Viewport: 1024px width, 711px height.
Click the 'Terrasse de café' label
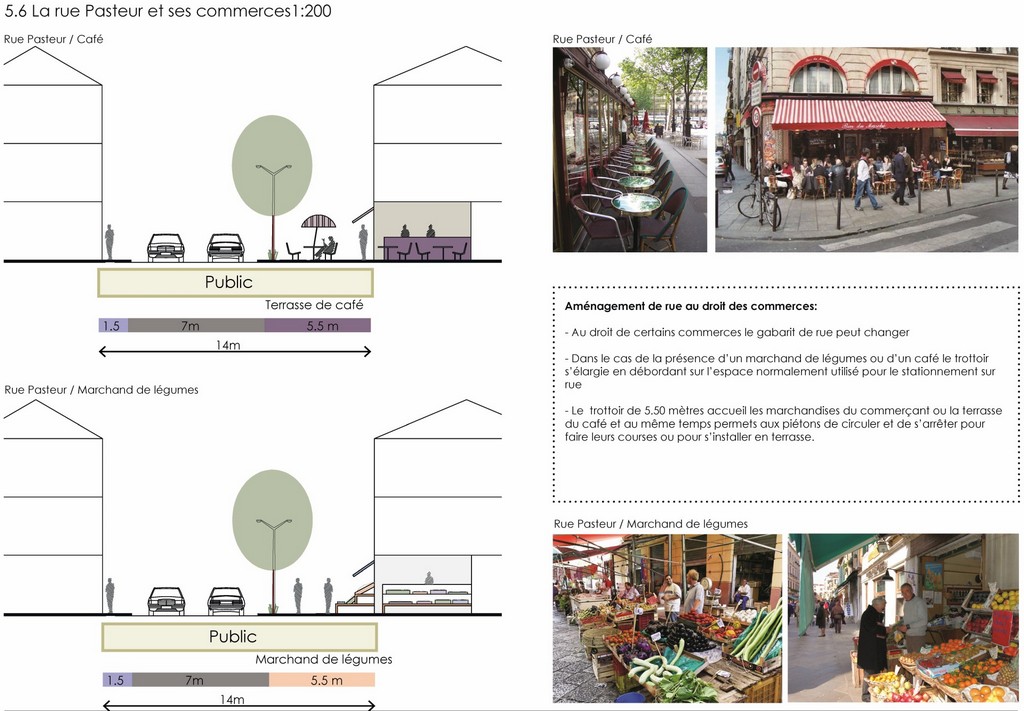click(x=314, y=305)
